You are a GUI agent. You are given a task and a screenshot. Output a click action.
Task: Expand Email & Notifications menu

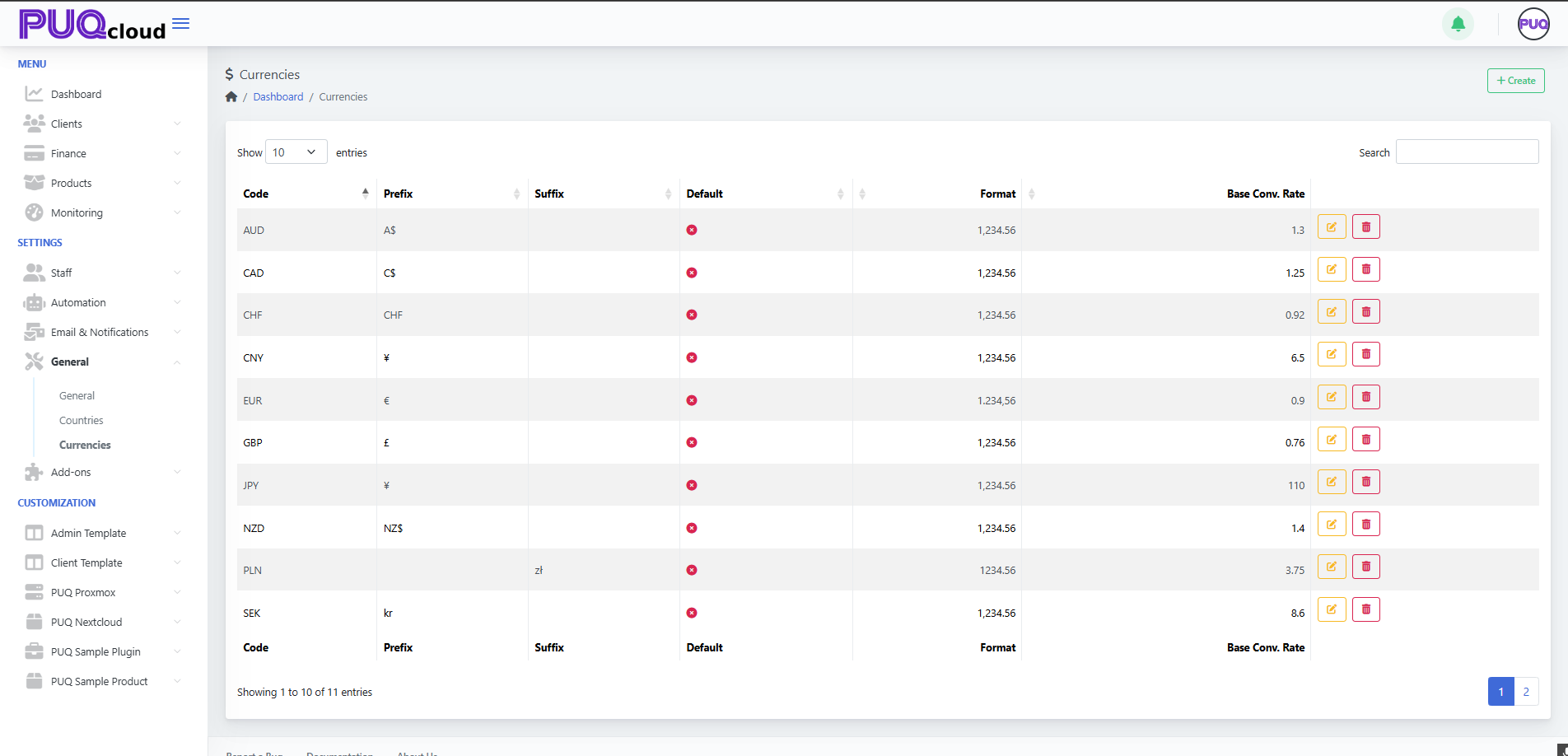(x=102, y=332)
